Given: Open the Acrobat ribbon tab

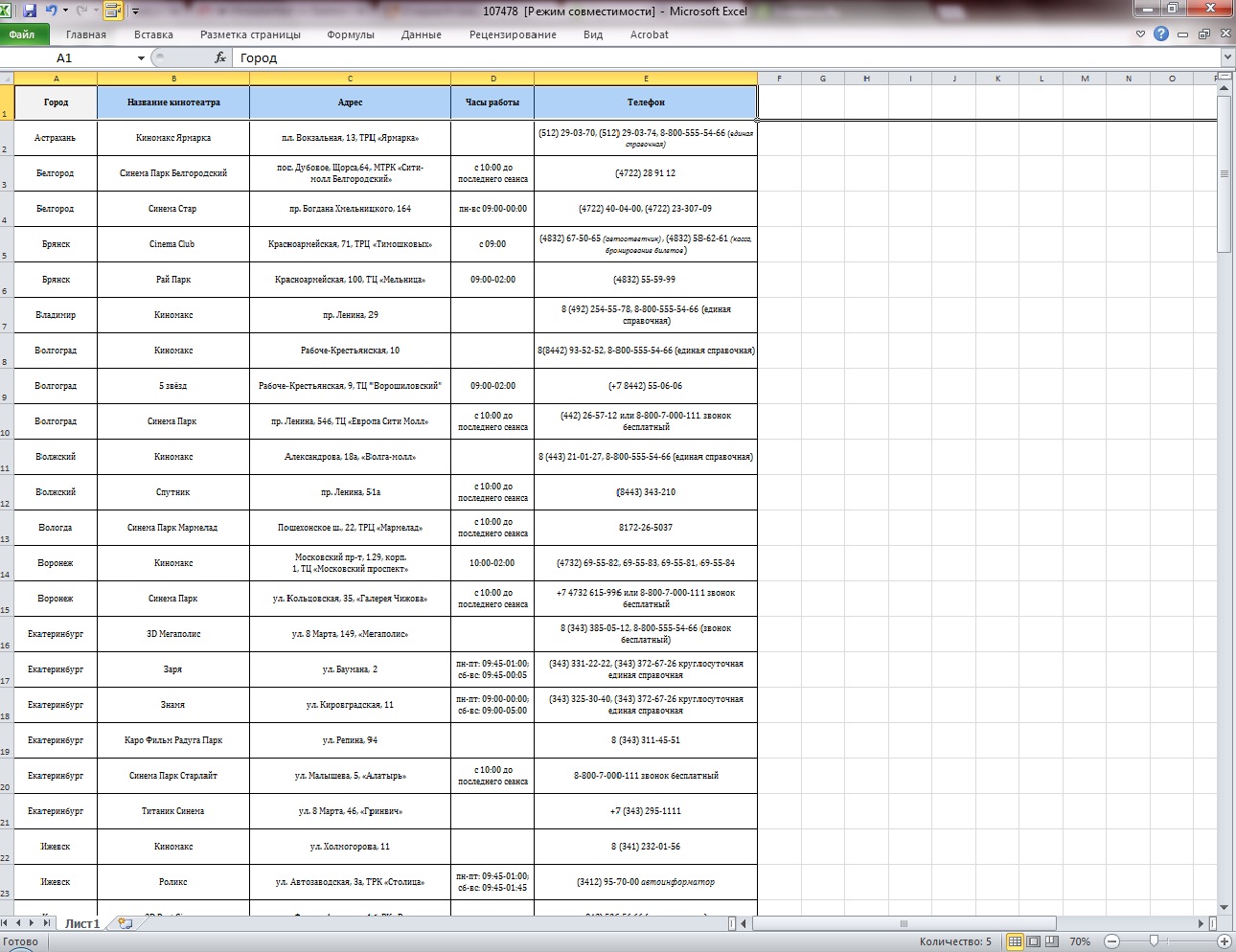Looking at the screenshot, I should [650, 34].
